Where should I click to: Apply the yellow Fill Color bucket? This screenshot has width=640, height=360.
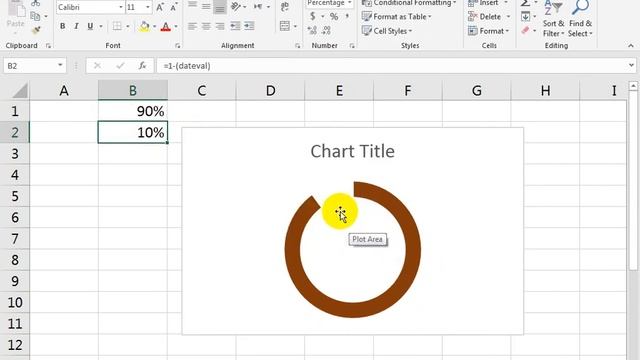[x=144, y=27]
